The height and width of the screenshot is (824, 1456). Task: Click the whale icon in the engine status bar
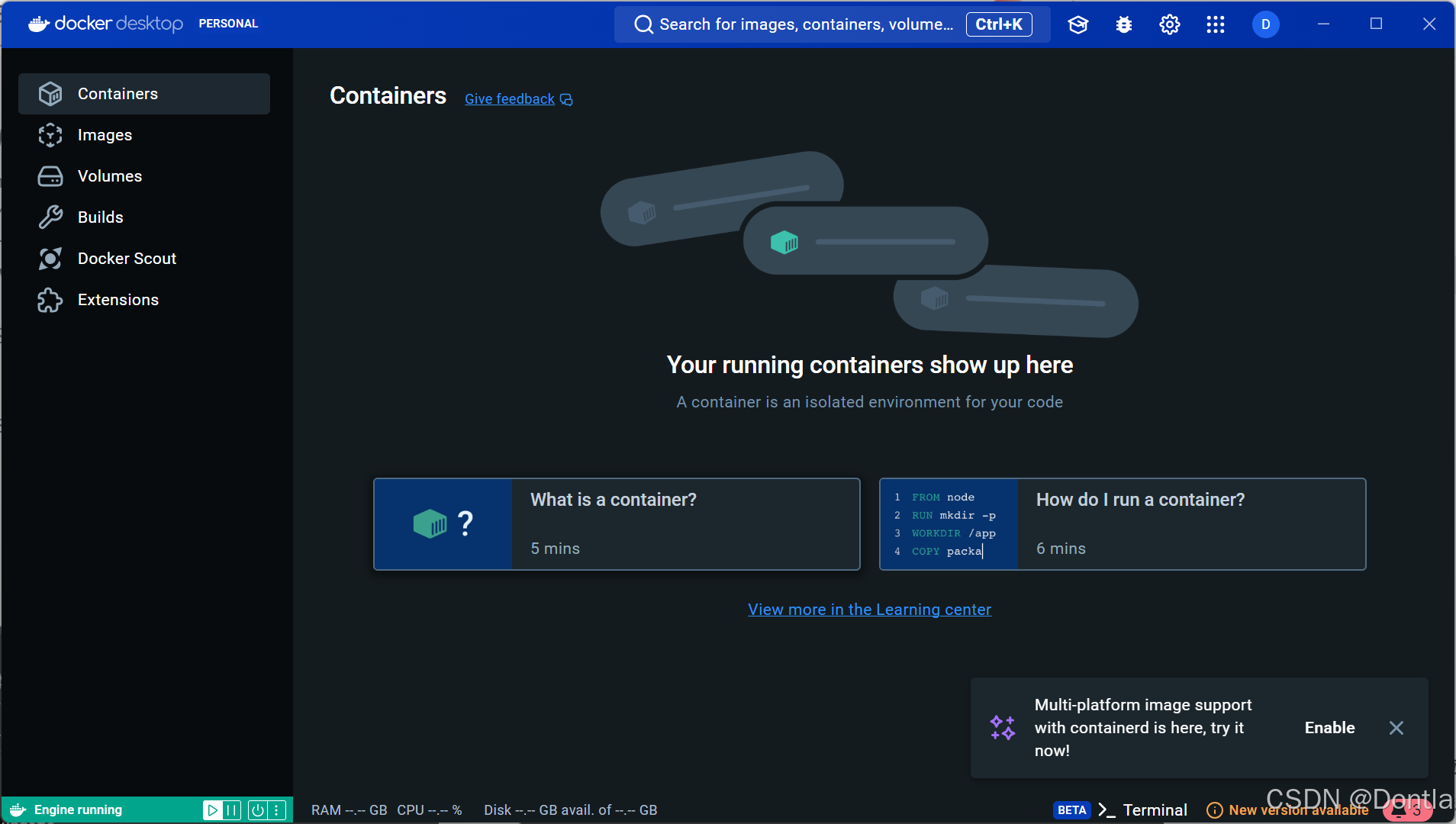[18, 810]
